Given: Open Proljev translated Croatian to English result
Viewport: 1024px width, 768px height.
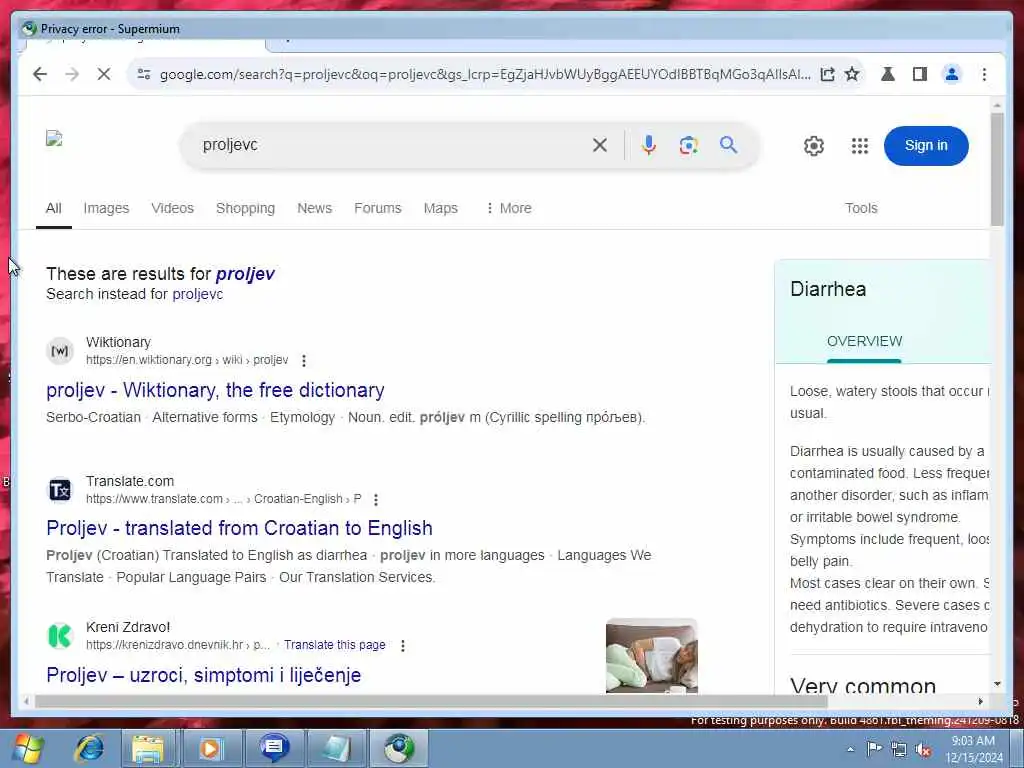Looking at the screenshot, I should click(239, 528).
